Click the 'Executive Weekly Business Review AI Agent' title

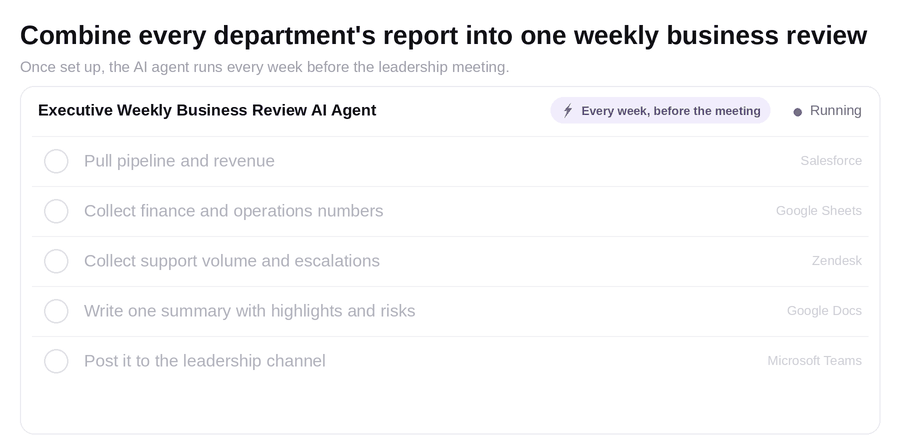point(207,110)
